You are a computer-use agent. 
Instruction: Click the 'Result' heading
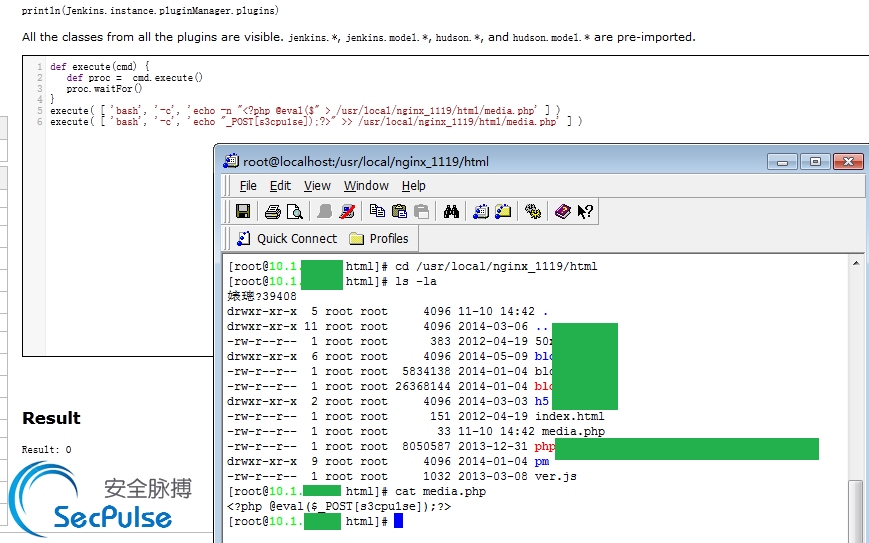point(51,418)
